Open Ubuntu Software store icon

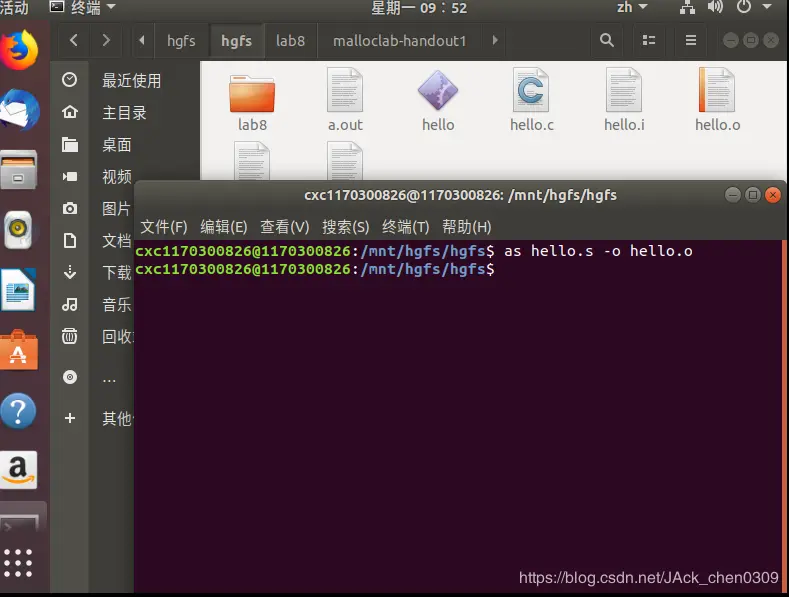18,351
